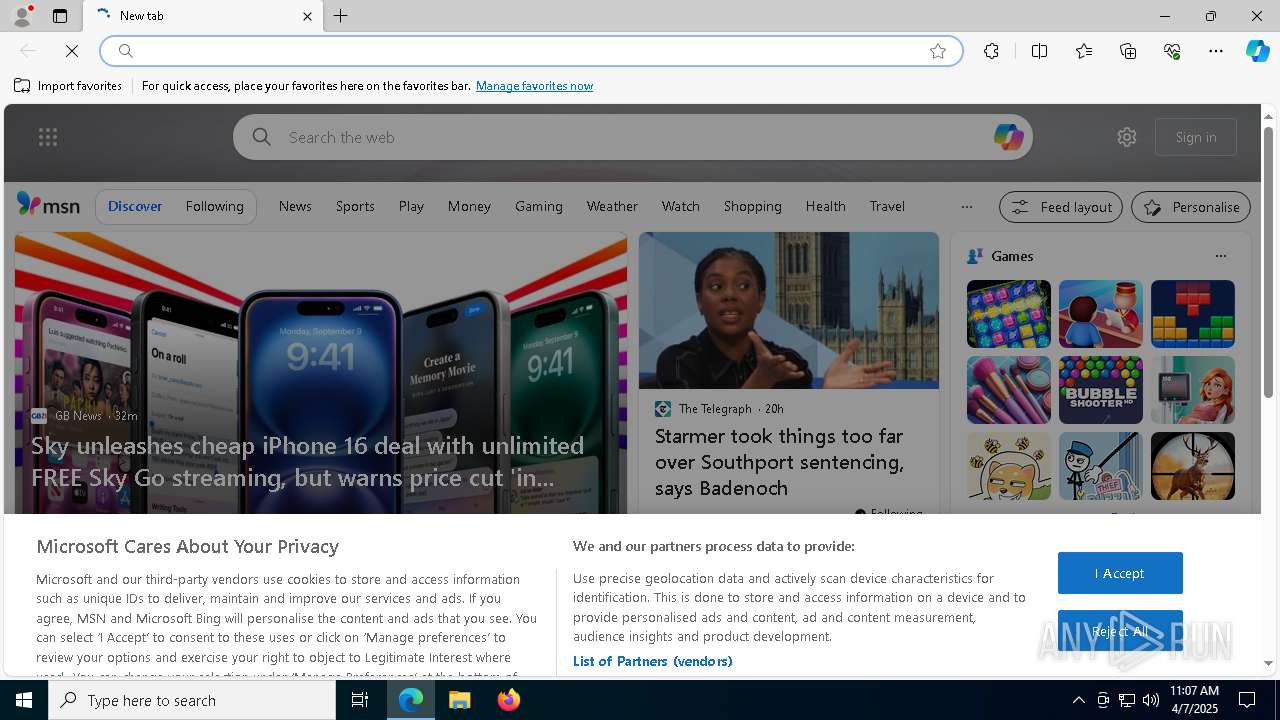Open Games card options menu

(1220, 256)
